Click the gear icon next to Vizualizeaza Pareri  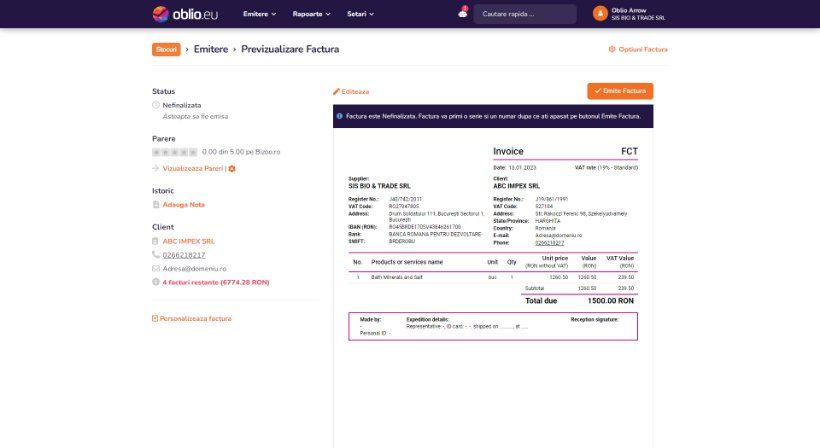click(232, 169)
